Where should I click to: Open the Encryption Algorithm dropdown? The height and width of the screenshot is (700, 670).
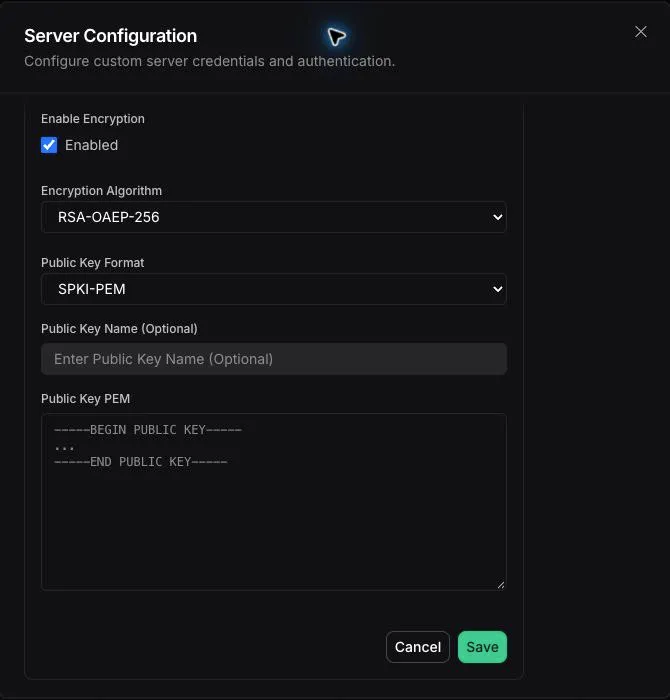pyautogui.click(x=274, y=217)
